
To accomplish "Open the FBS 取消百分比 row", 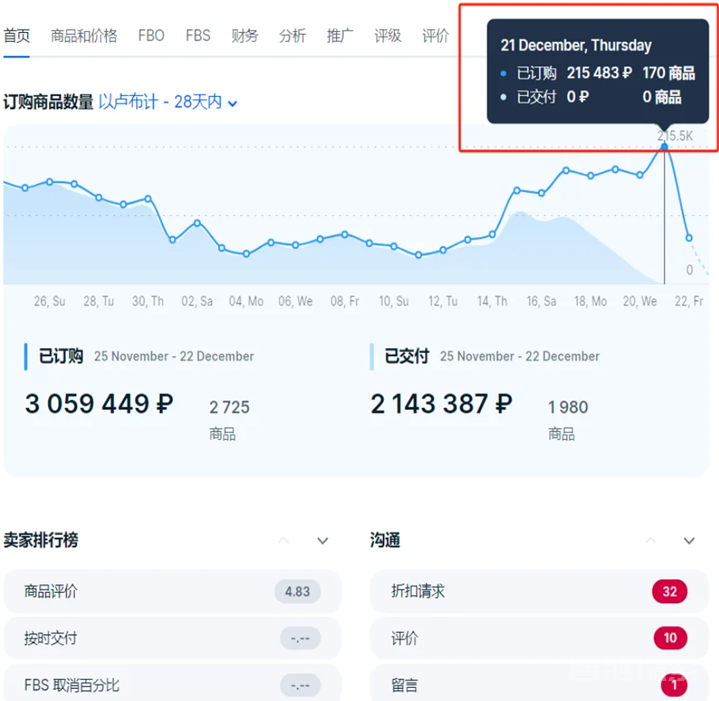I will click(172, 684).
